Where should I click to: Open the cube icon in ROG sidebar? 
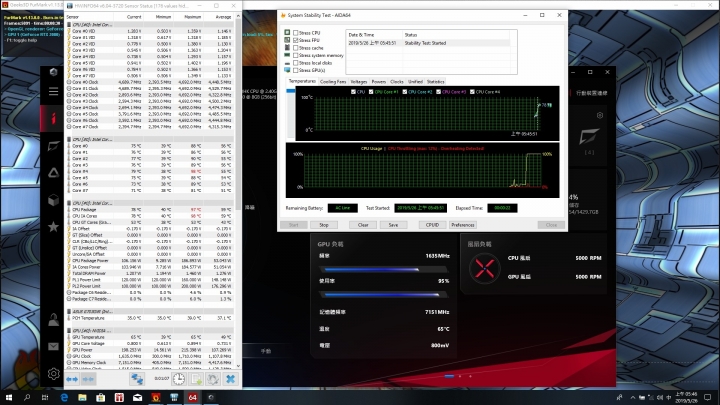pos(53,200)
